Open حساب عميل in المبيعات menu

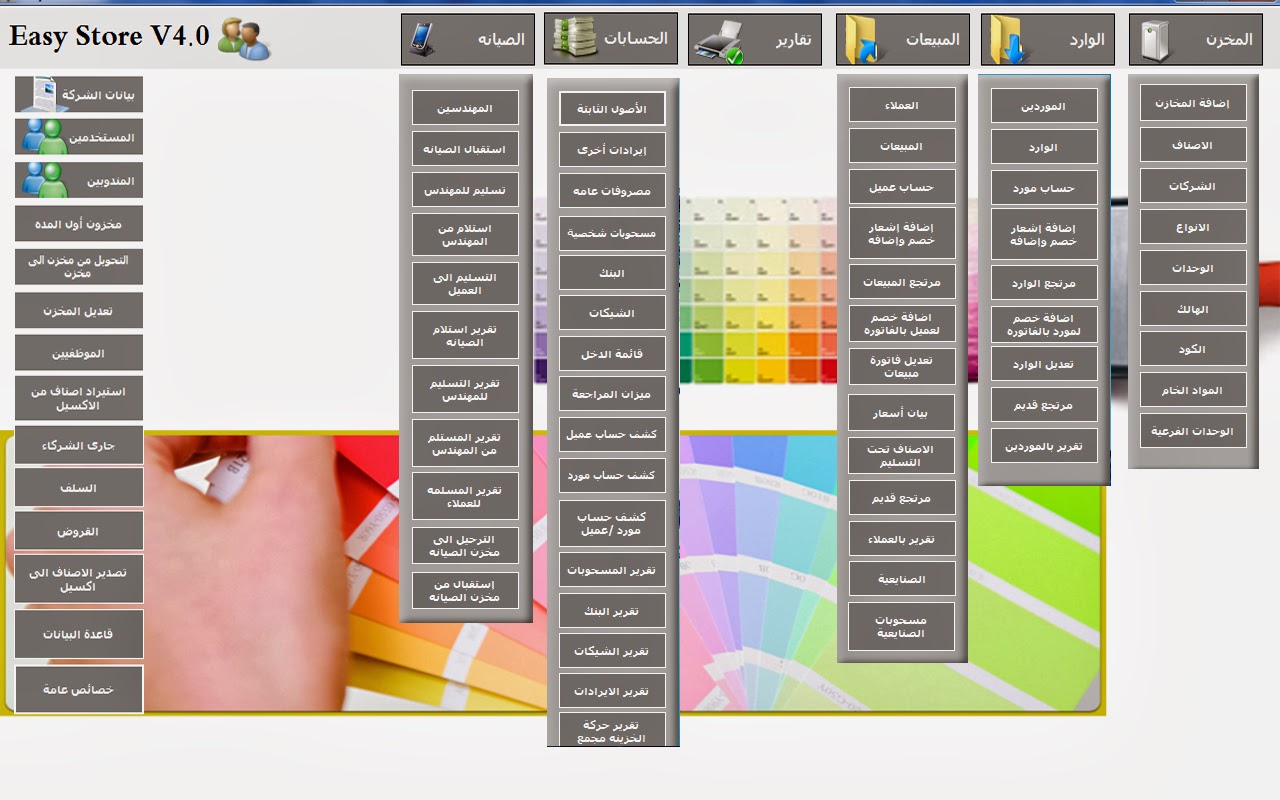[902, 186]
